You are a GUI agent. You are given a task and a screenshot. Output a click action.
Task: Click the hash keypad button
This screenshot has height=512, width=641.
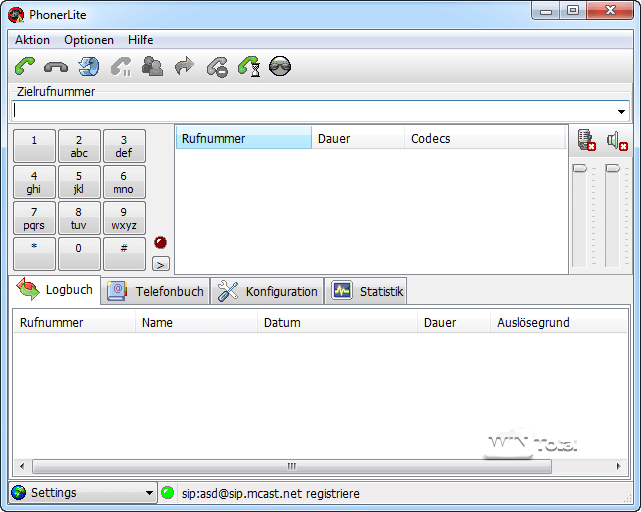coord(124,254)
